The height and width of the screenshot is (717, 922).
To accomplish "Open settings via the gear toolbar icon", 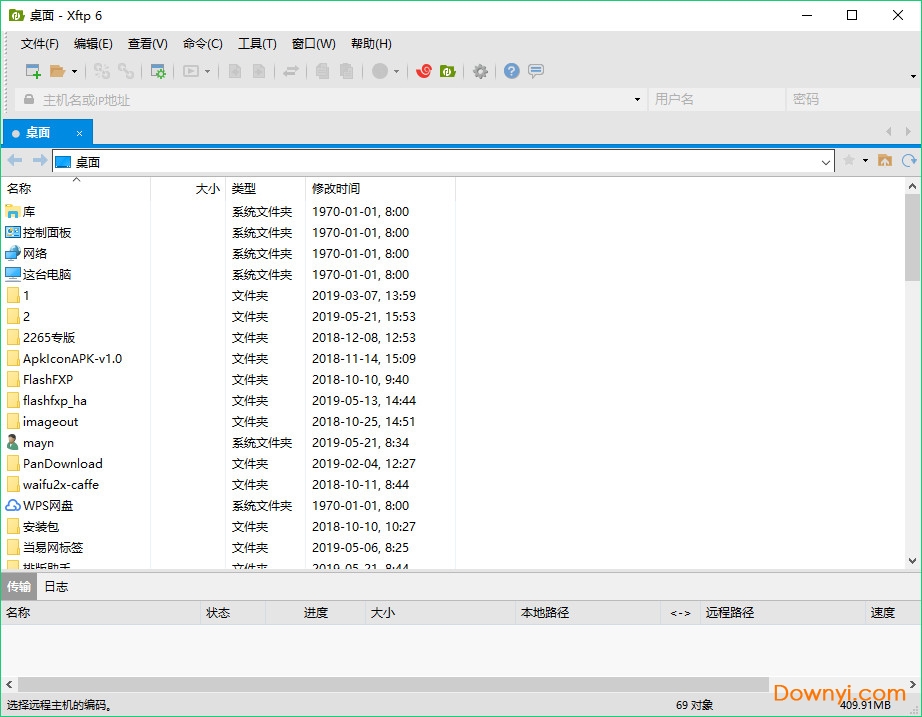I will pos(479,71).
